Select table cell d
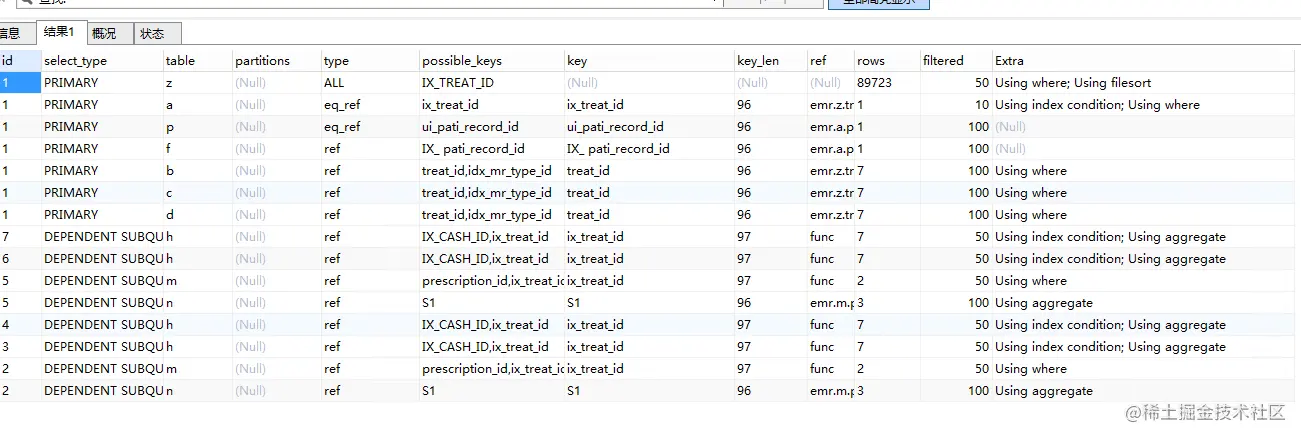The width and height of the screenshot is (1301, 438). pos(197,214)
